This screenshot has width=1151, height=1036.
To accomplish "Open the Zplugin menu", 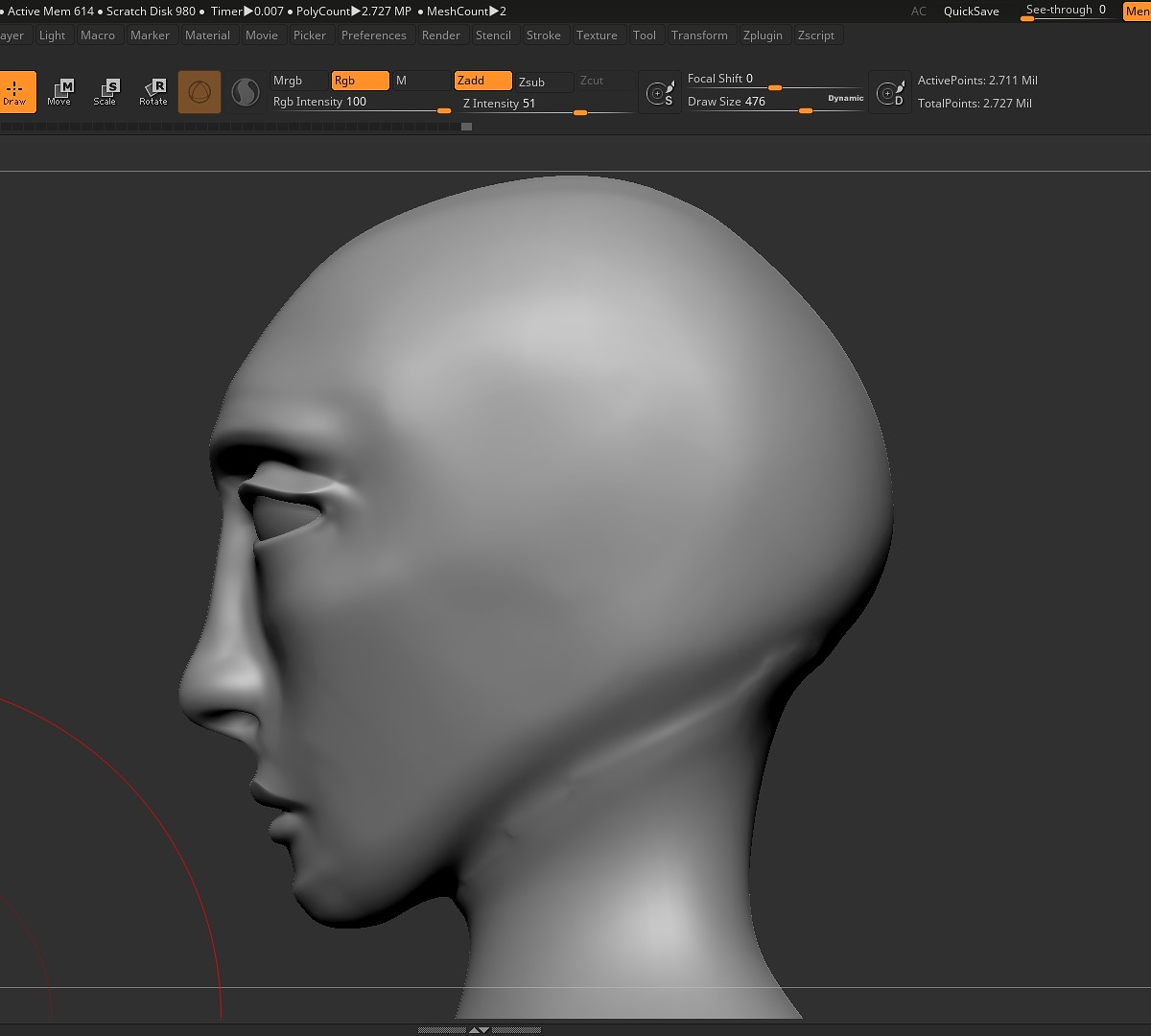I will [763, 35].
